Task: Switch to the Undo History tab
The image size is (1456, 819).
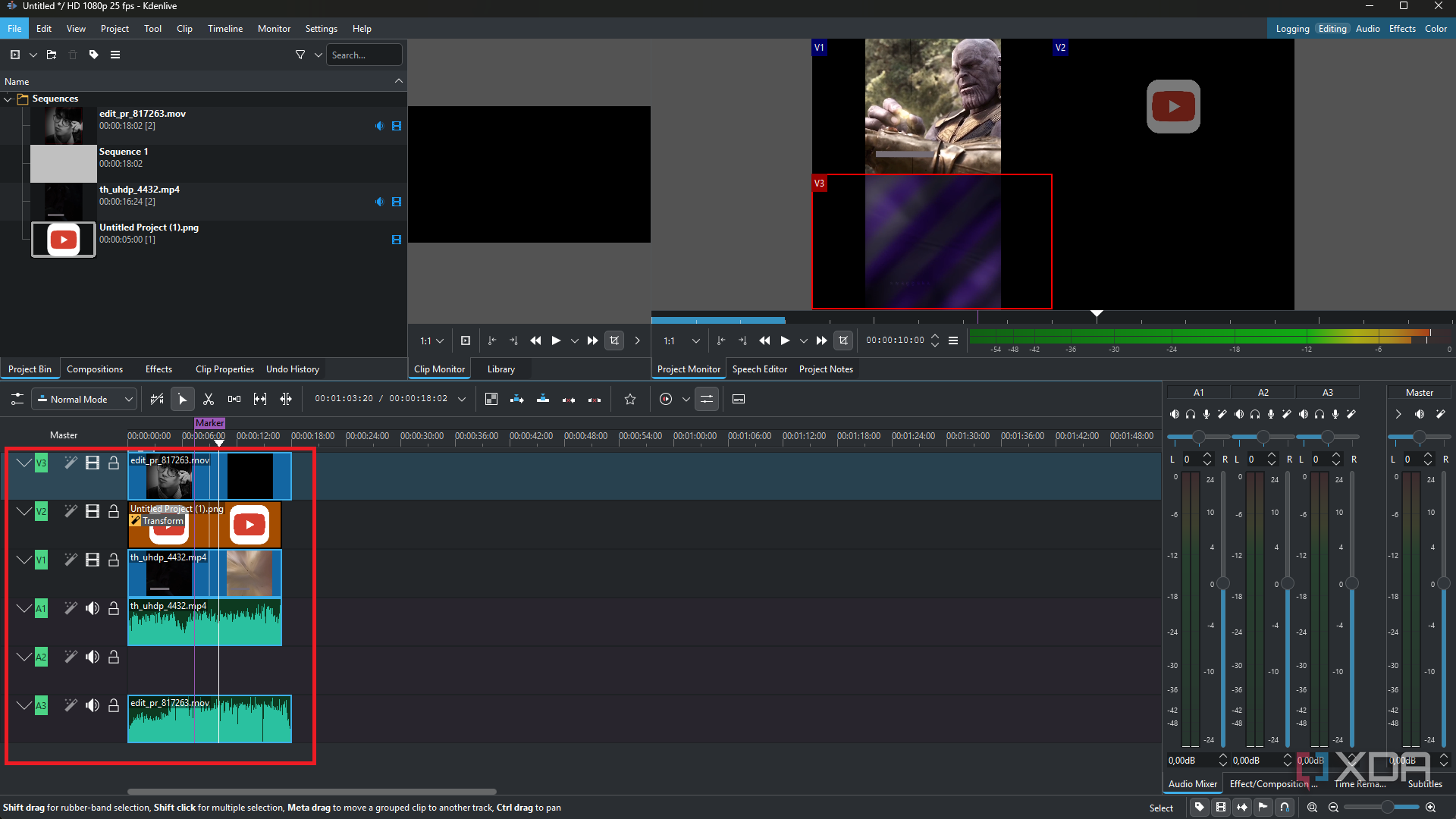Action: coord(293,369)
